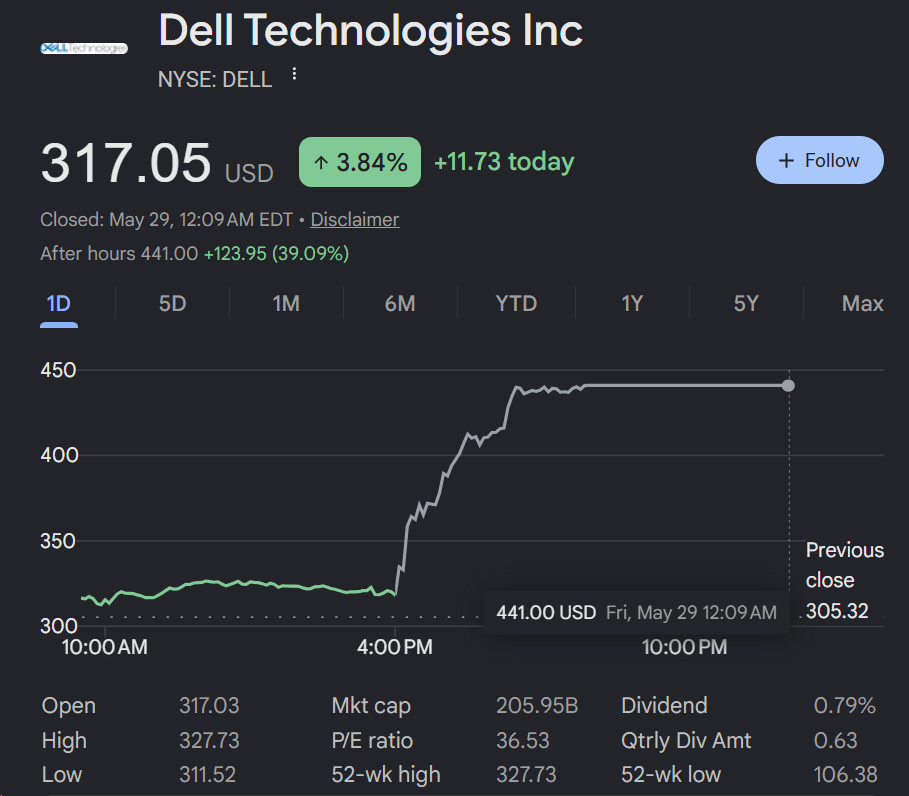Follow Dell Technologies stock
The image size is (909, 796).
coord(820,160)
